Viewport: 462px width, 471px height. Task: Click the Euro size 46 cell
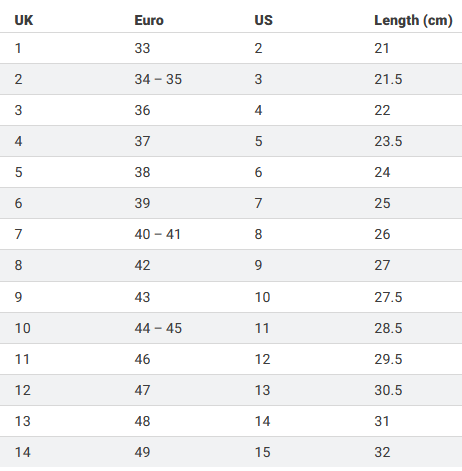[x=142, y=359]
